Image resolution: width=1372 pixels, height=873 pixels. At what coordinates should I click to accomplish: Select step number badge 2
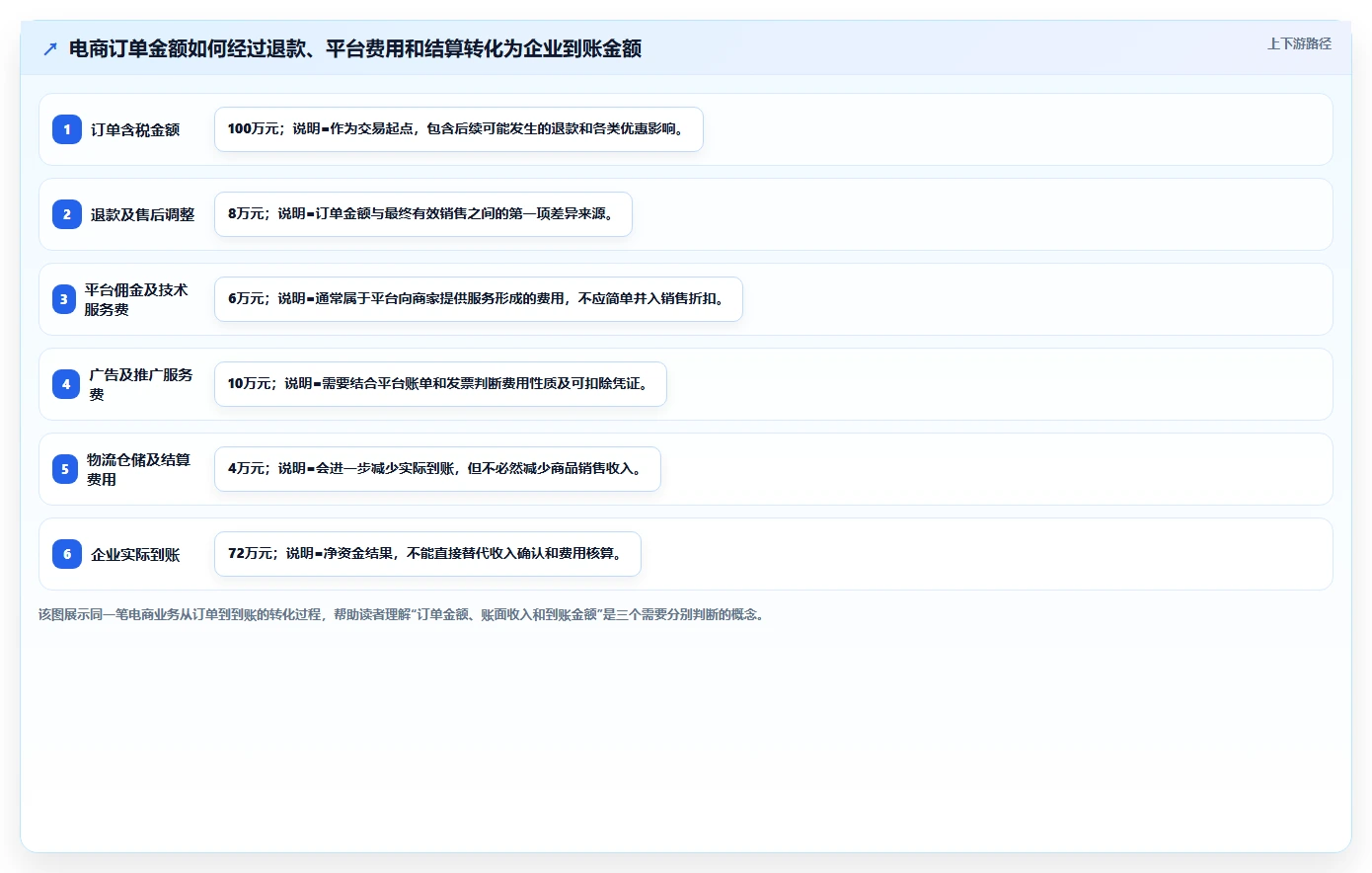coord(67,214)
